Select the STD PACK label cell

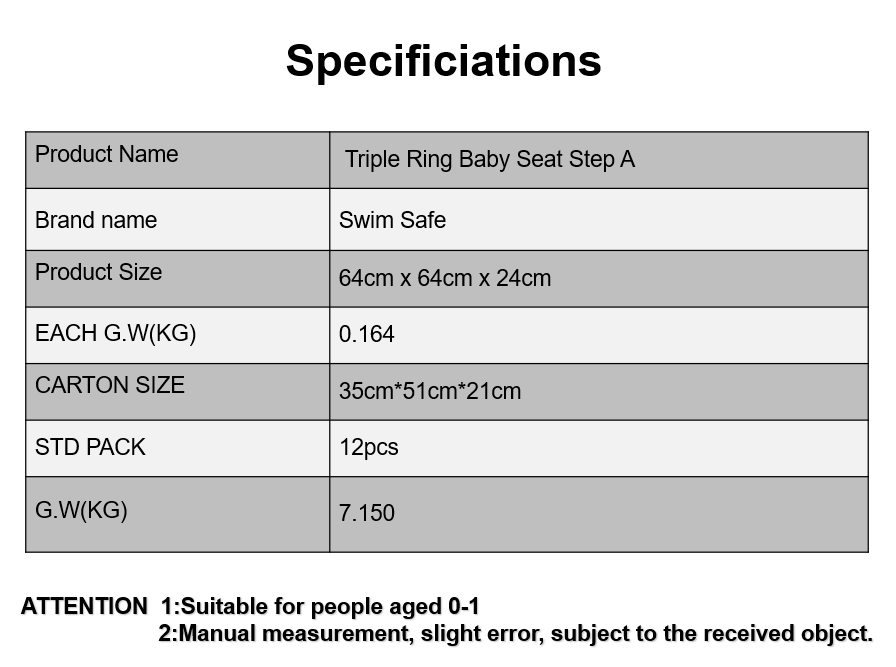click(178, 449)
